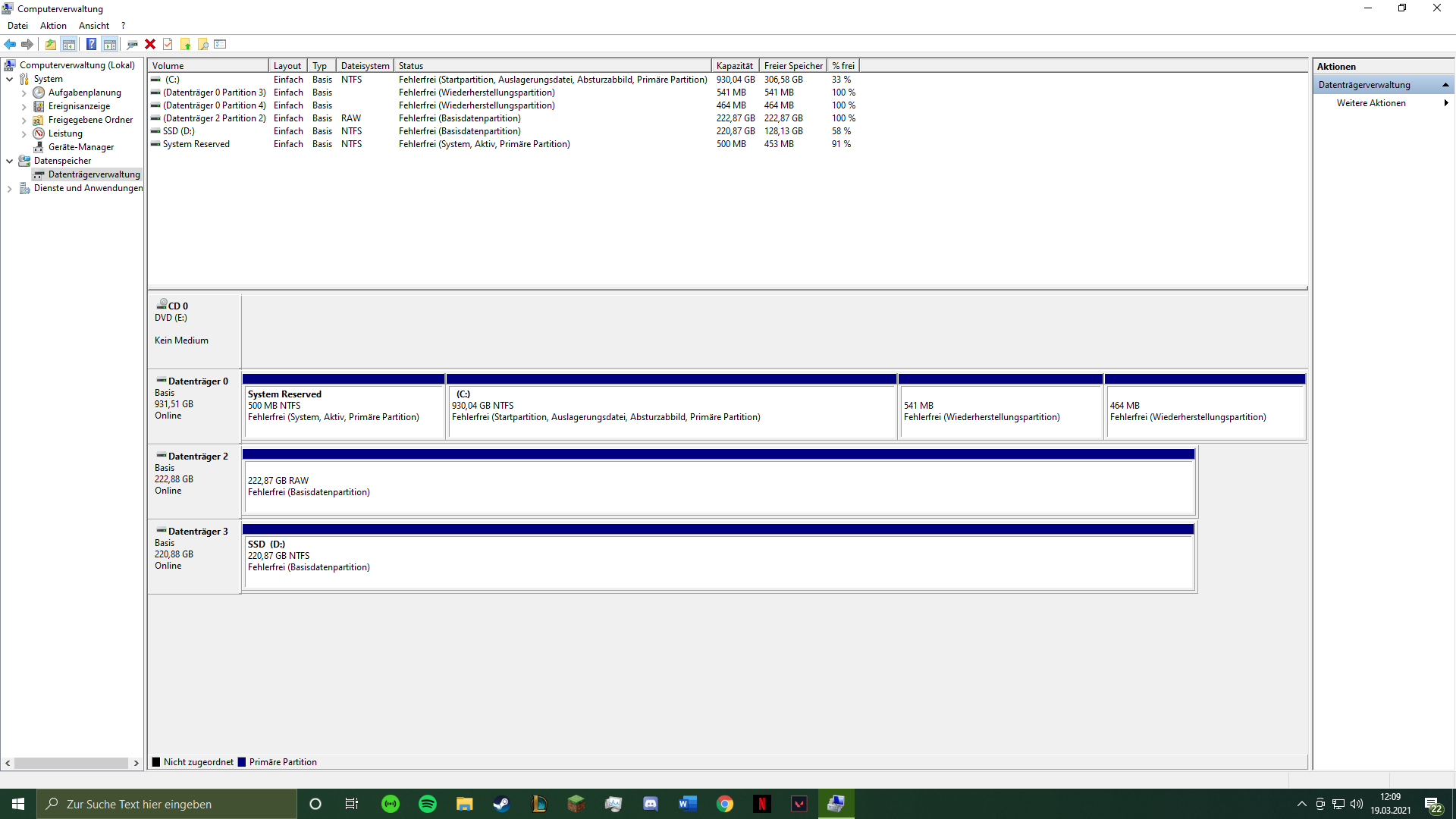Sort the list by Kapazität column
Image resolution: width=1456 pixels, height=819 pixels.
point(734,66)
